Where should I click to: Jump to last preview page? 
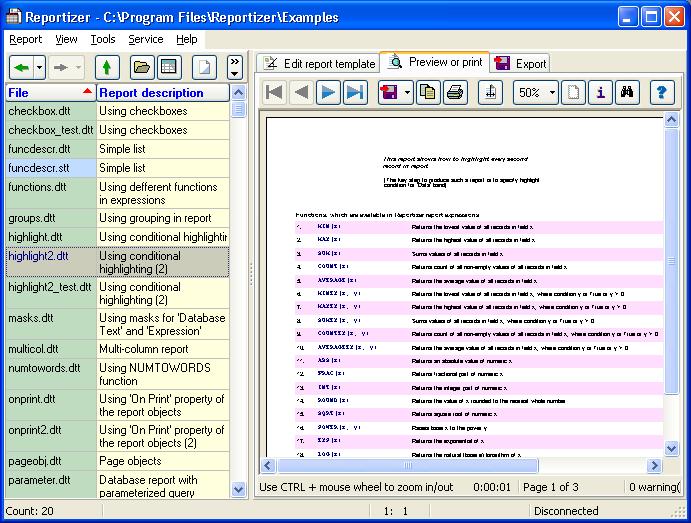[x=355, y=92]
